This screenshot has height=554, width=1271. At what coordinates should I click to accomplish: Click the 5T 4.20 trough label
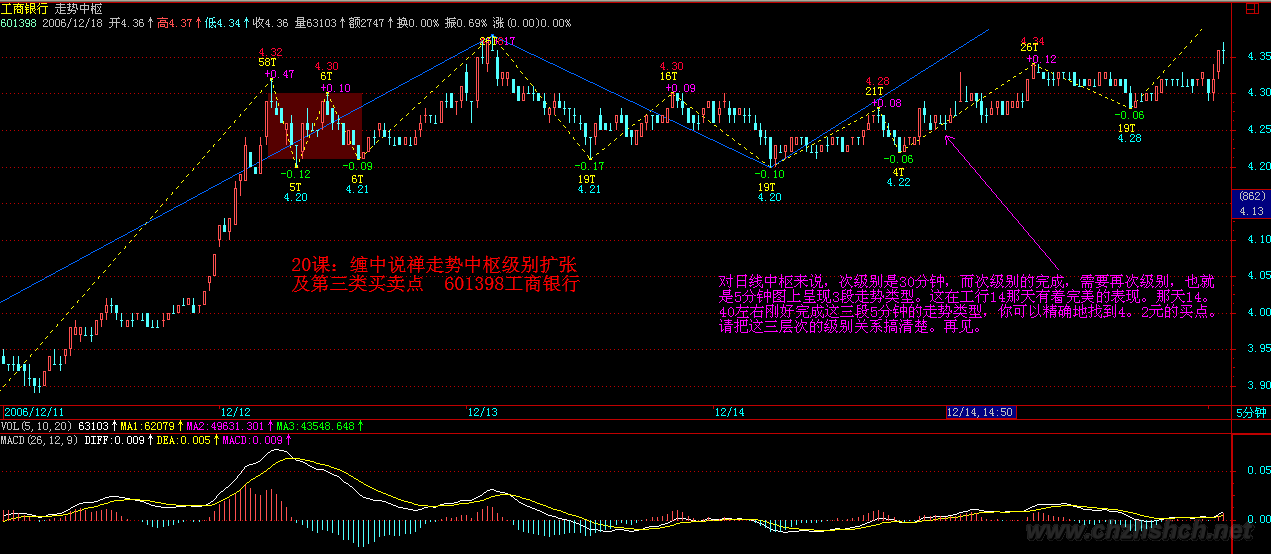click(295, 192)
